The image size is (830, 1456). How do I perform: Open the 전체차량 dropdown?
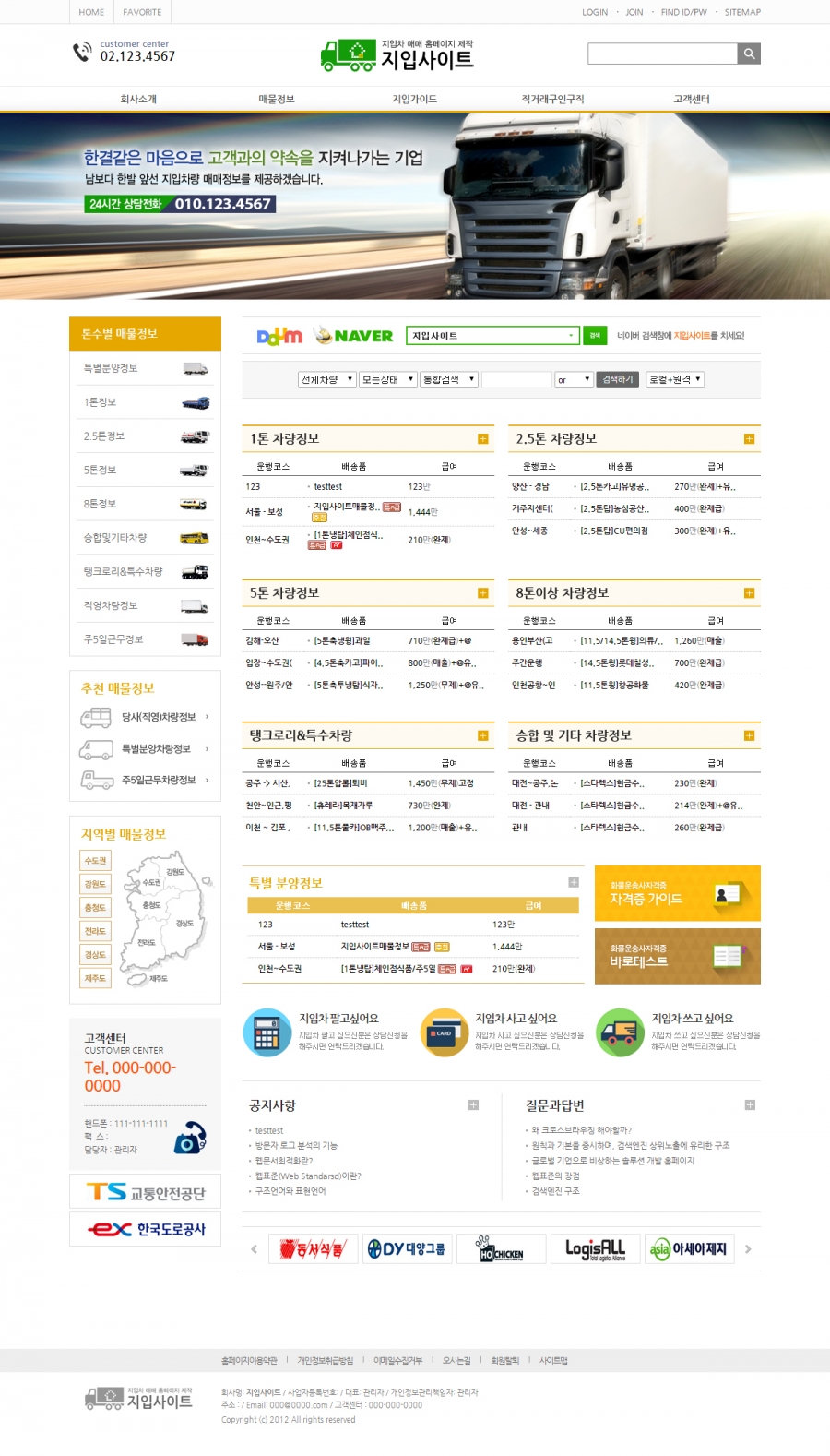coord(326,379)
